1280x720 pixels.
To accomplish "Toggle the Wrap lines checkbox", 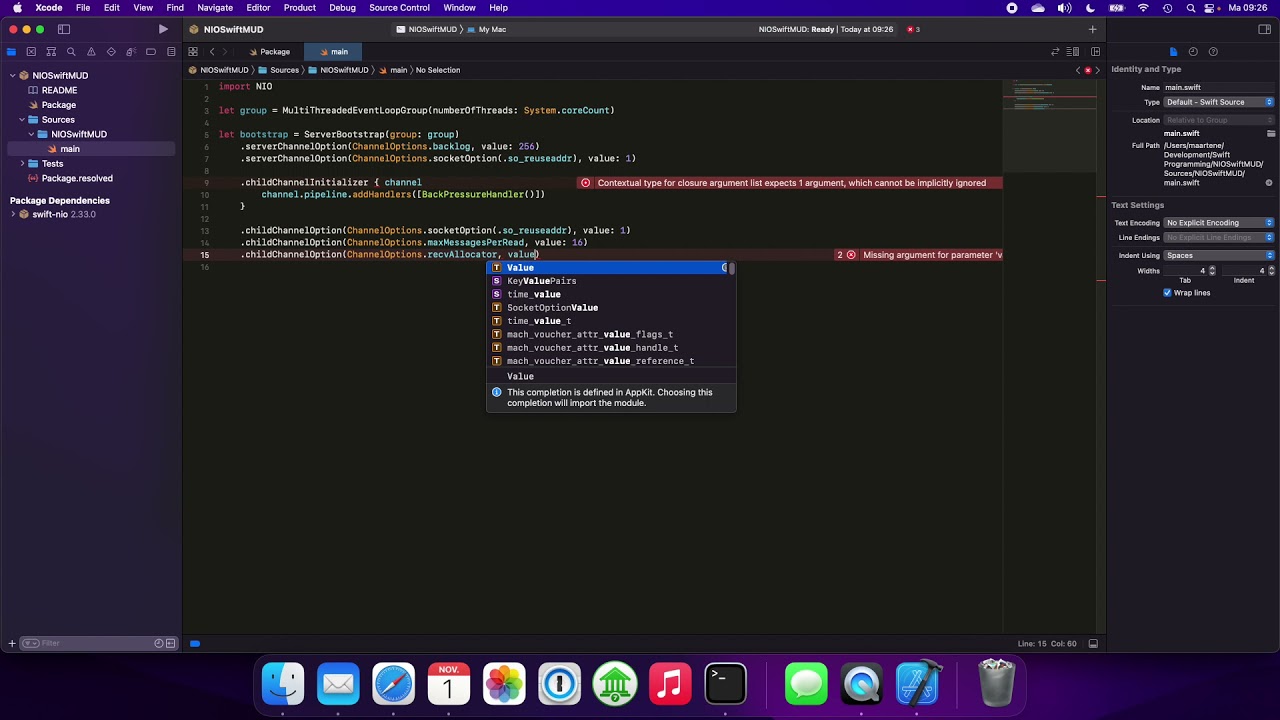I will point(1167,293).
